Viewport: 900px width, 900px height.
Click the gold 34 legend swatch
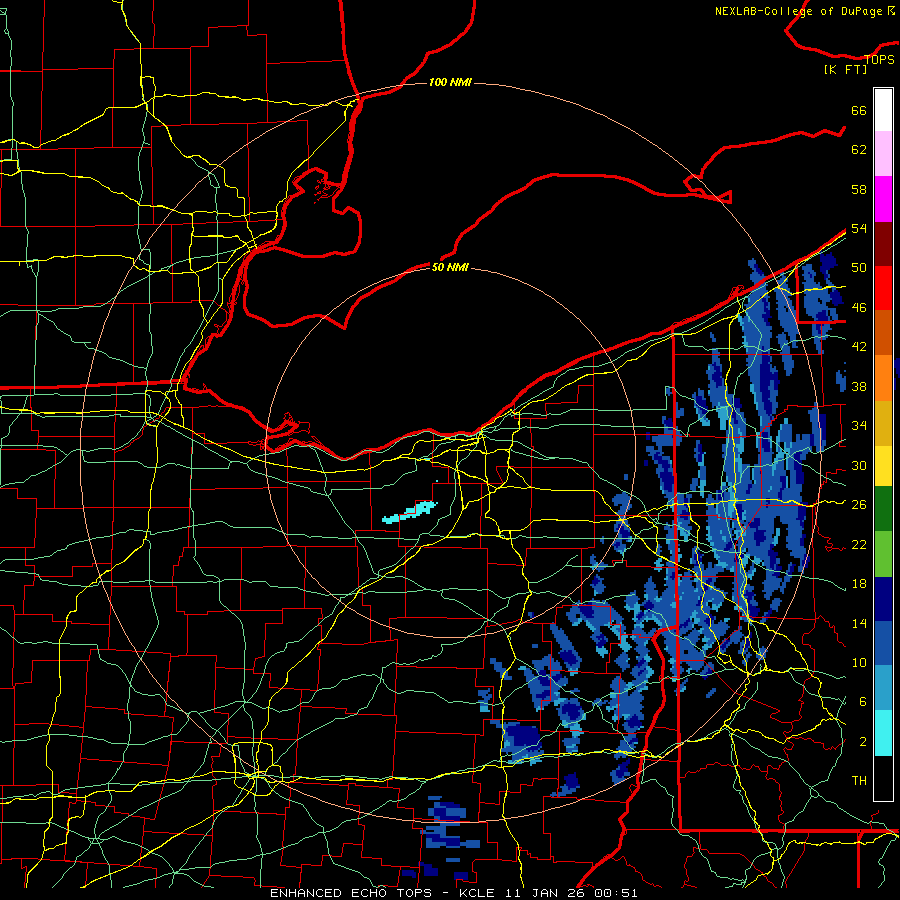[883, 423]
